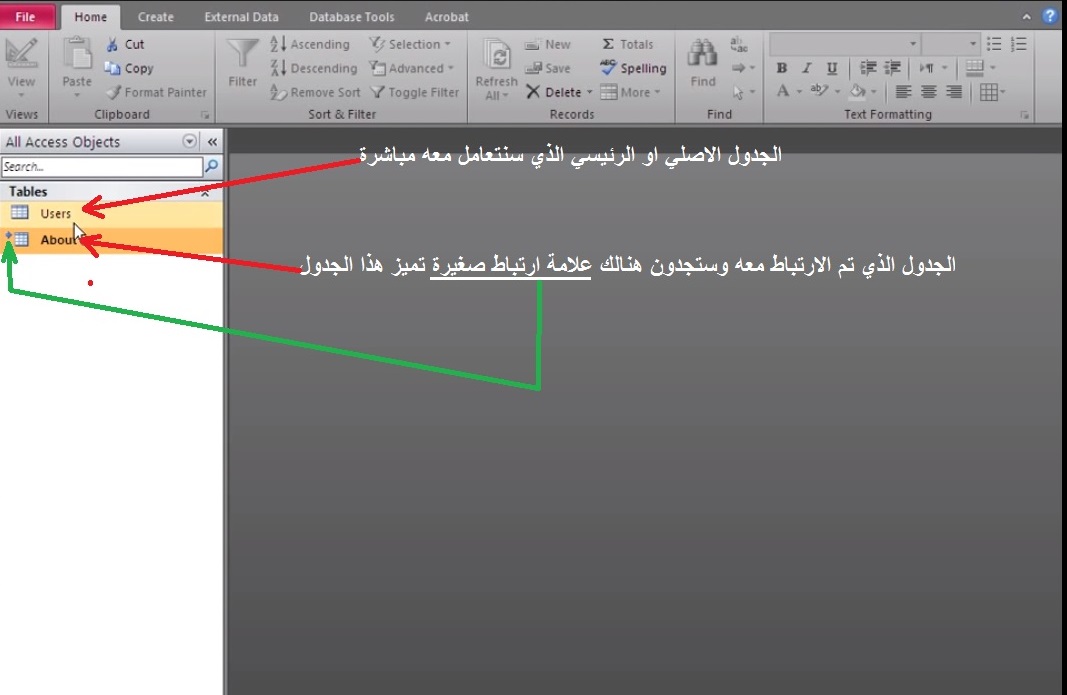1067x695 pixels.
Task: Select the Format Painter tool
Action: click(x=157, y=92)
